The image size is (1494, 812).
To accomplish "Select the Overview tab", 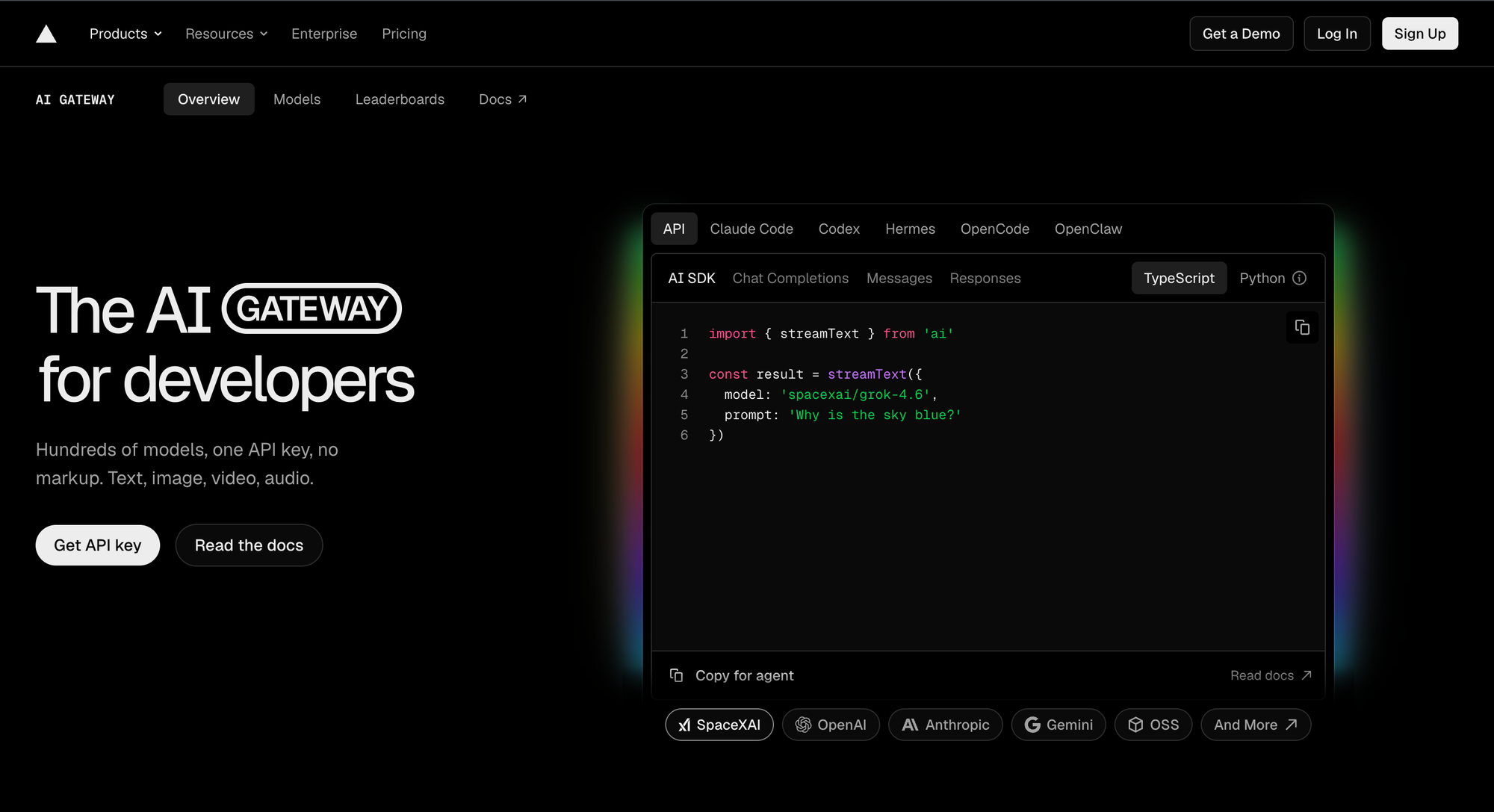I will tap(208, 99).
